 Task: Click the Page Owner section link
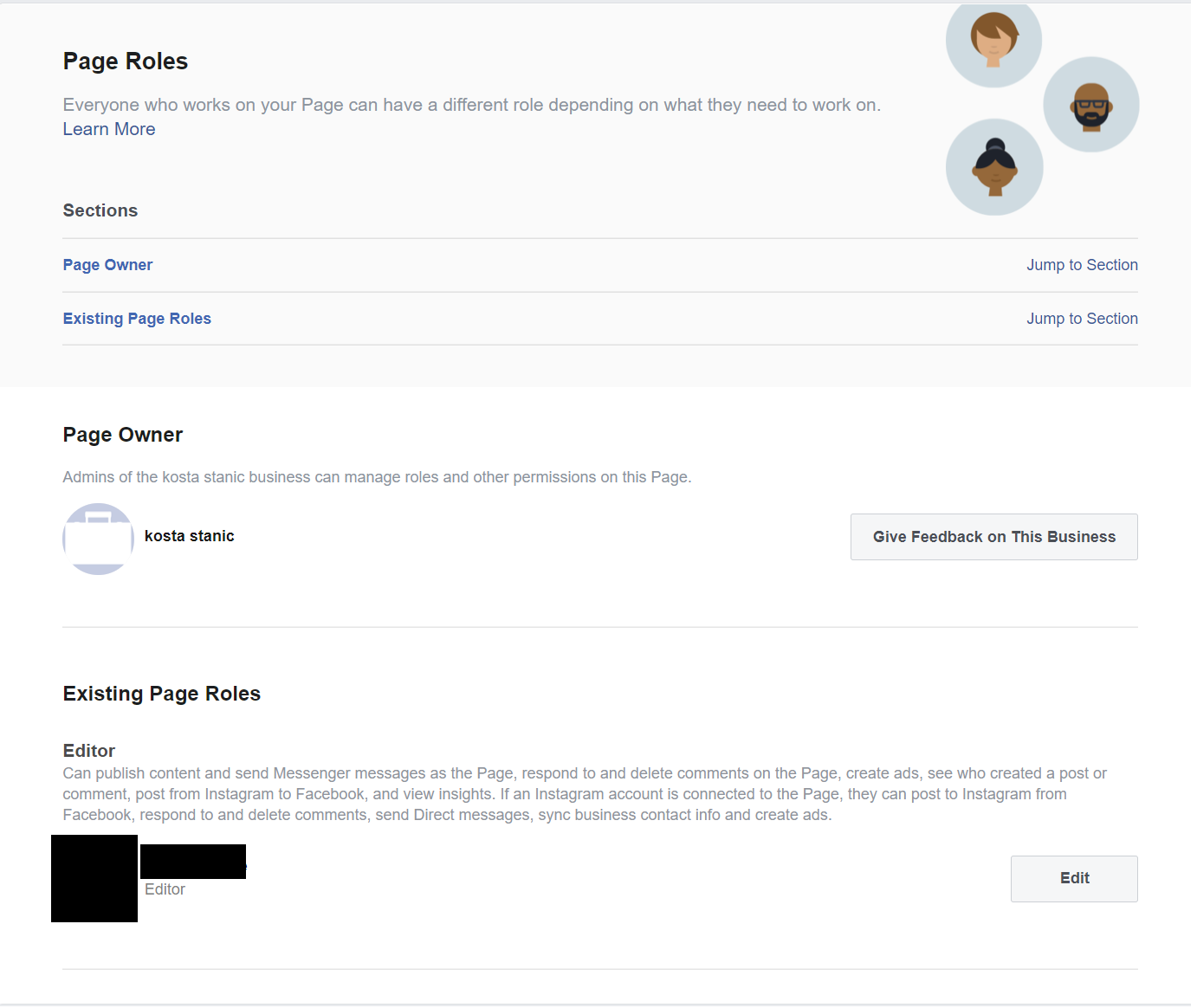107,265
